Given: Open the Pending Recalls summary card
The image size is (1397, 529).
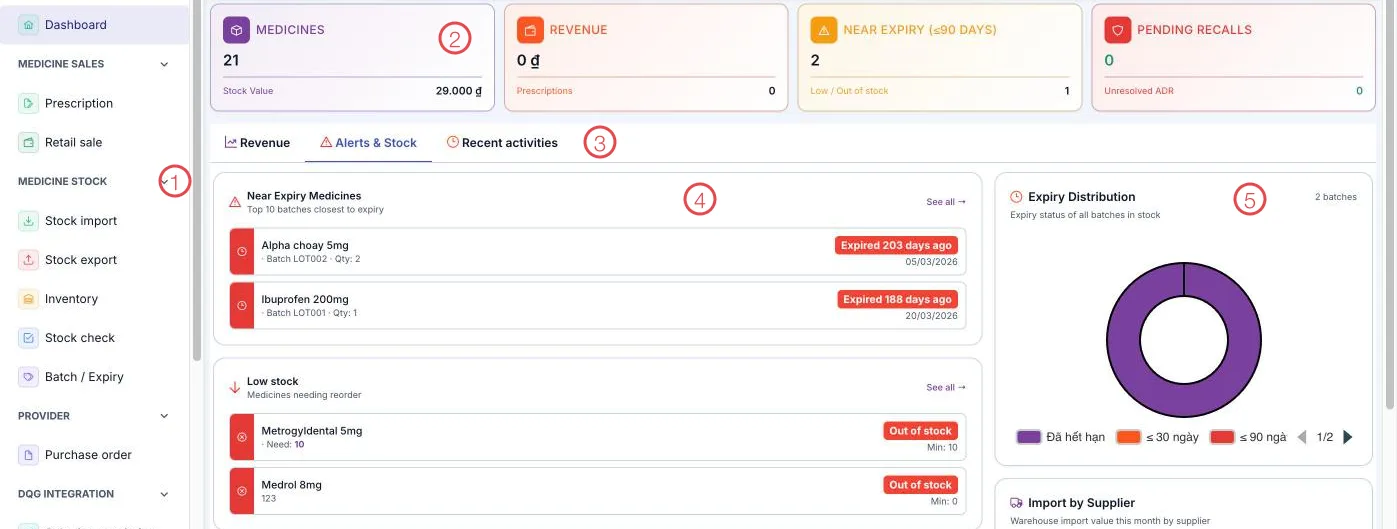Looking at the screenshot, I should [1234, 57].
